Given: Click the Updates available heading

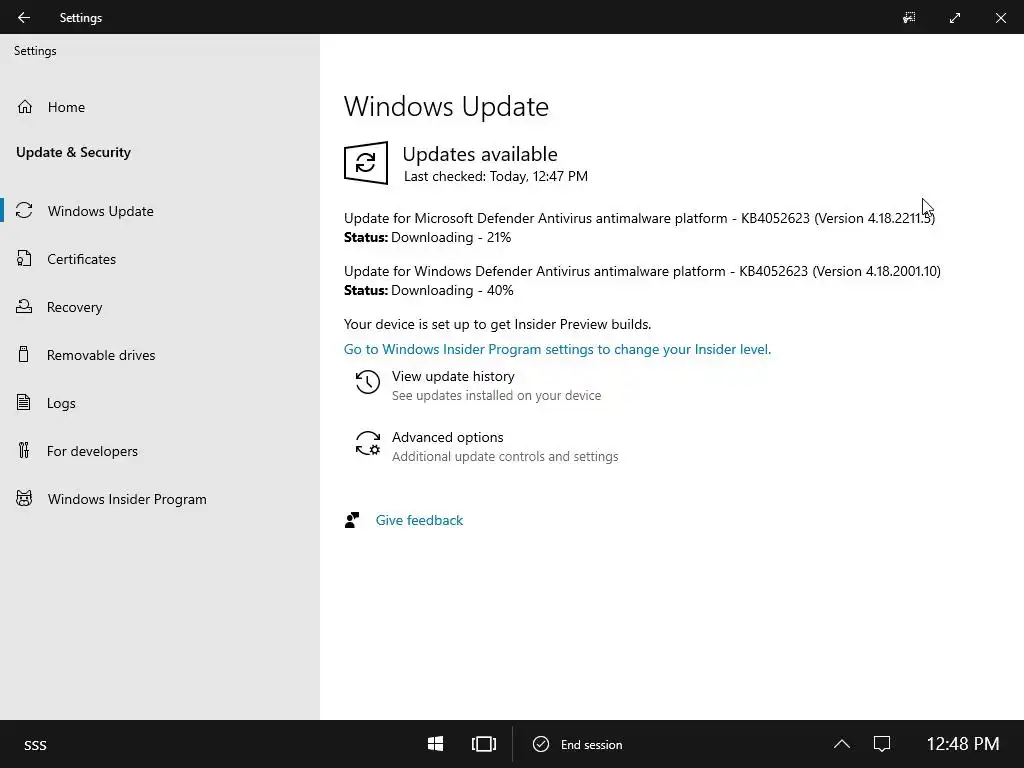Looking at the screenshot, I should (x=480, y=154).
